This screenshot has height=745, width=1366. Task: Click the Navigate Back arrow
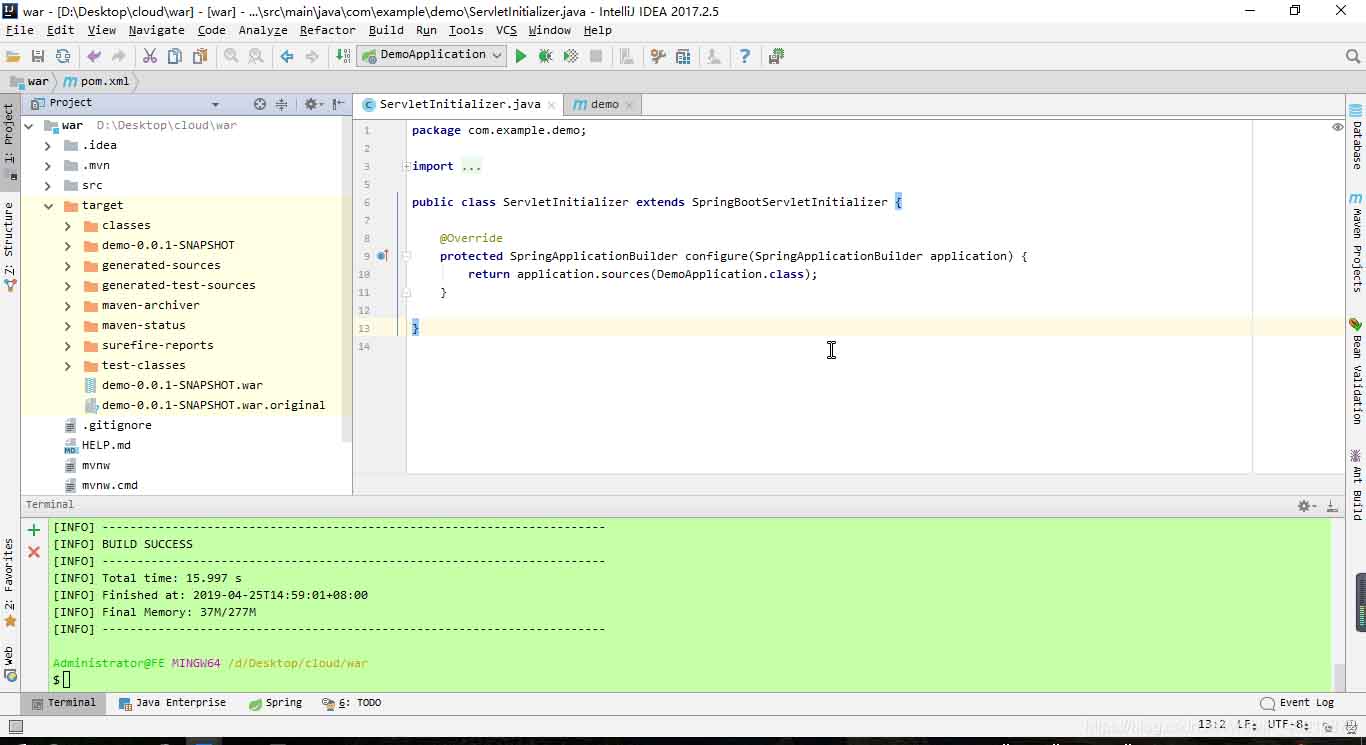[287, 57]
